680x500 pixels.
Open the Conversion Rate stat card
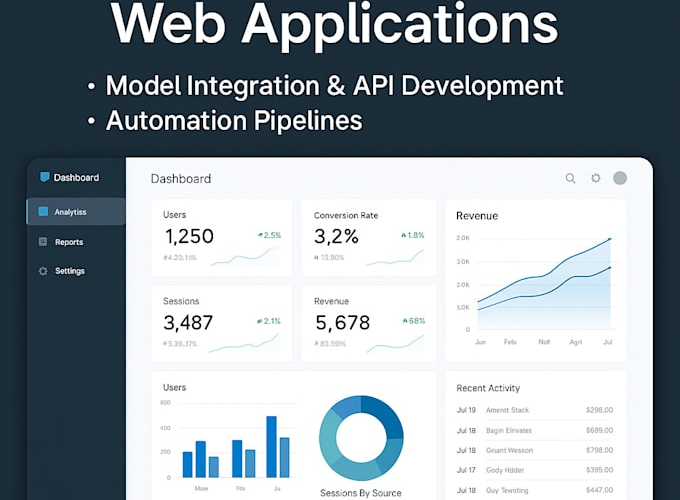(369, 238)
